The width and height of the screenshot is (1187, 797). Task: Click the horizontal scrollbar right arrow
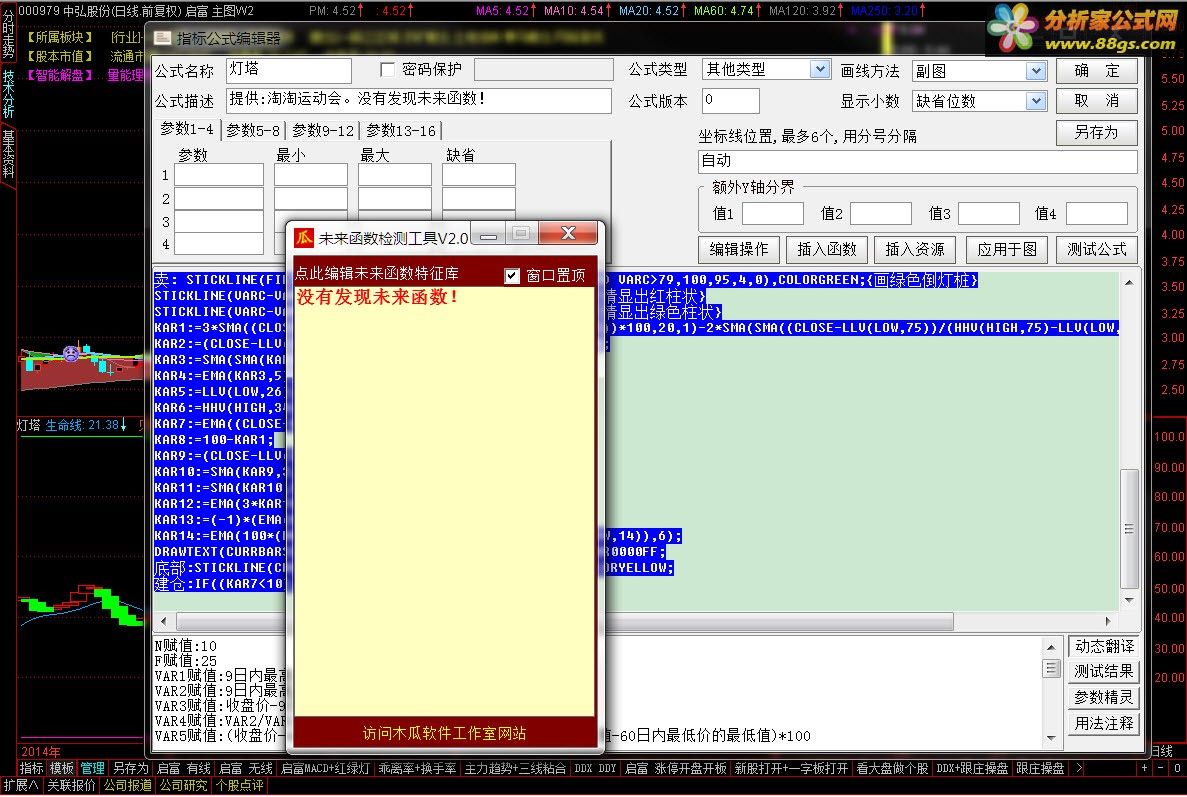(x=1108, y=621)
